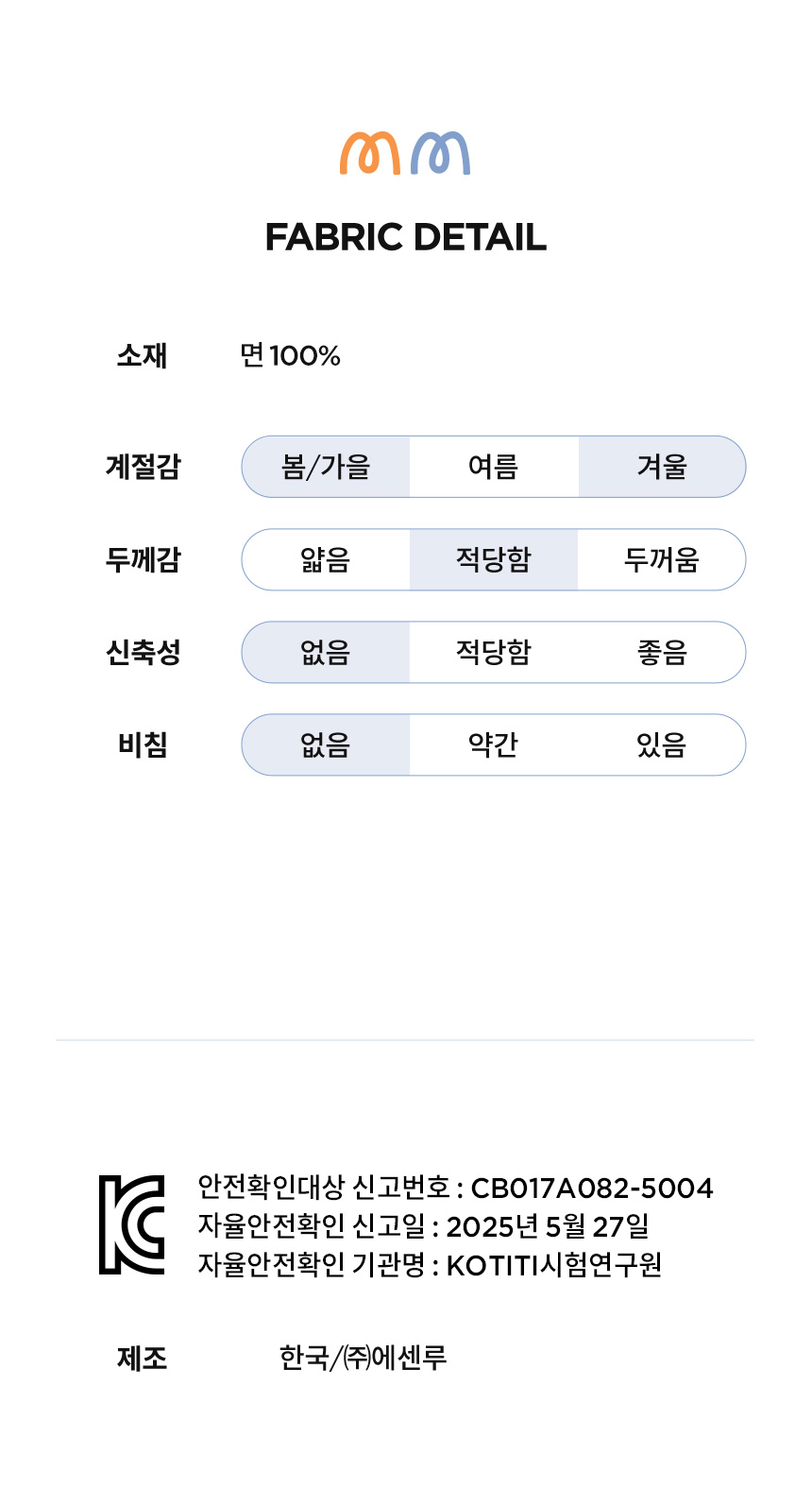Choose 얇음 thickness option
Screen dimensions: 812x1505
tap(326, 559)
